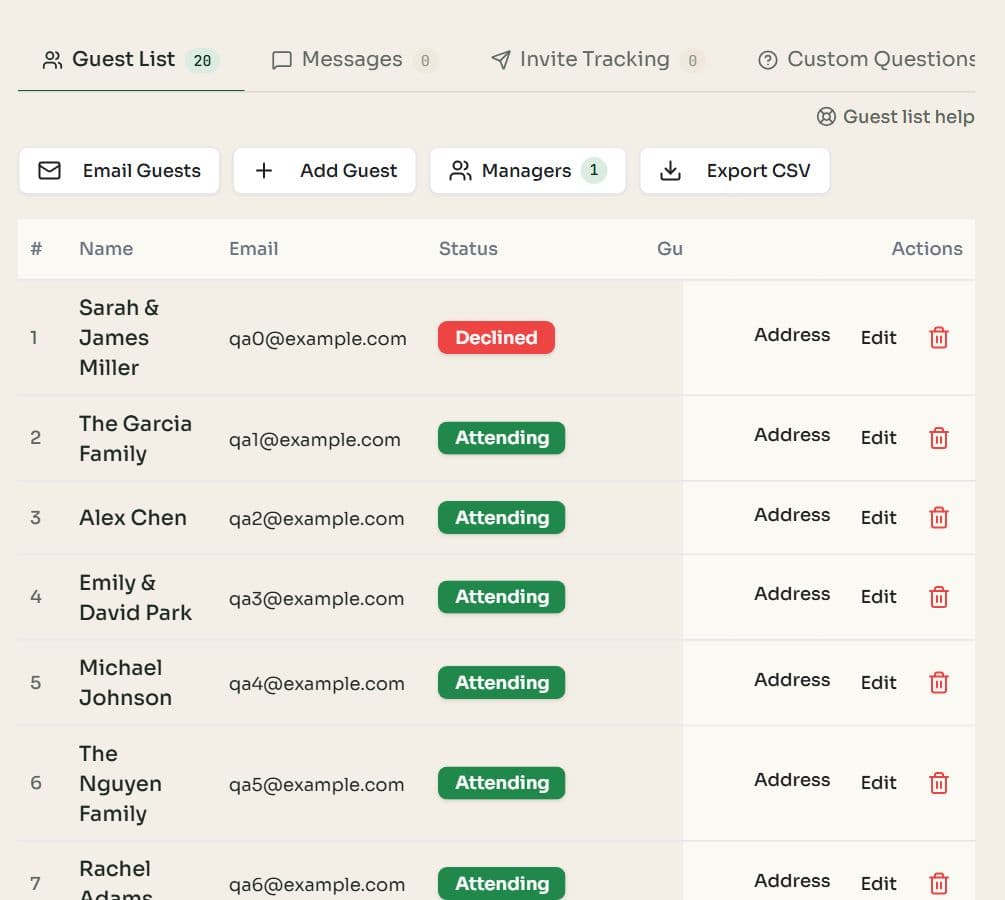Screen dimensions: 1005x900
Task: Edit the Michael Johnson entry
Action: click(878, 683)
